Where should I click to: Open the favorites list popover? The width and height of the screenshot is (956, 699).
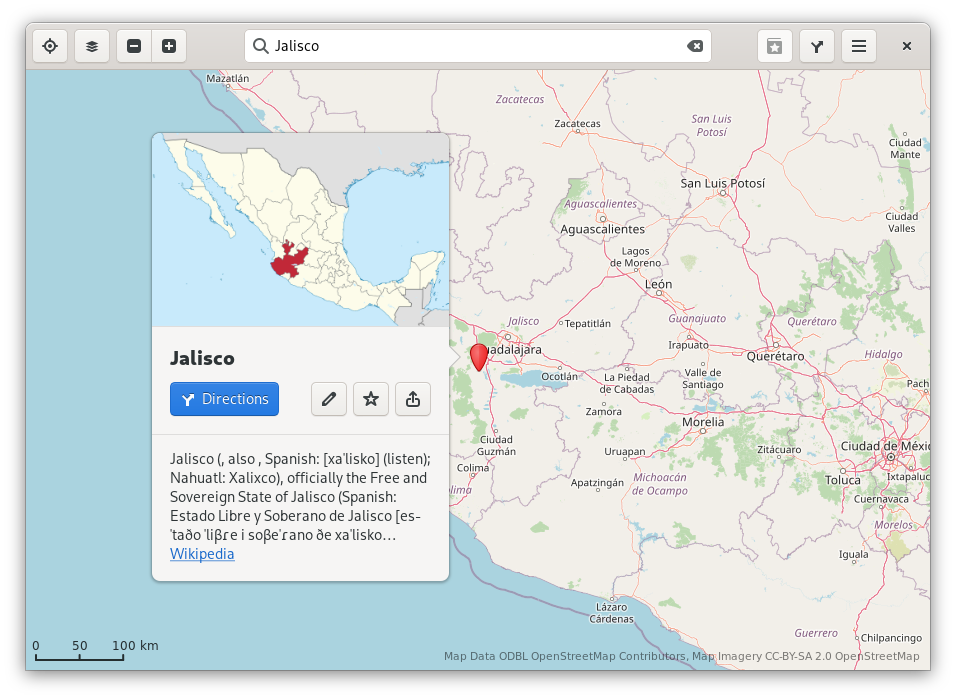tap(774, 46)
